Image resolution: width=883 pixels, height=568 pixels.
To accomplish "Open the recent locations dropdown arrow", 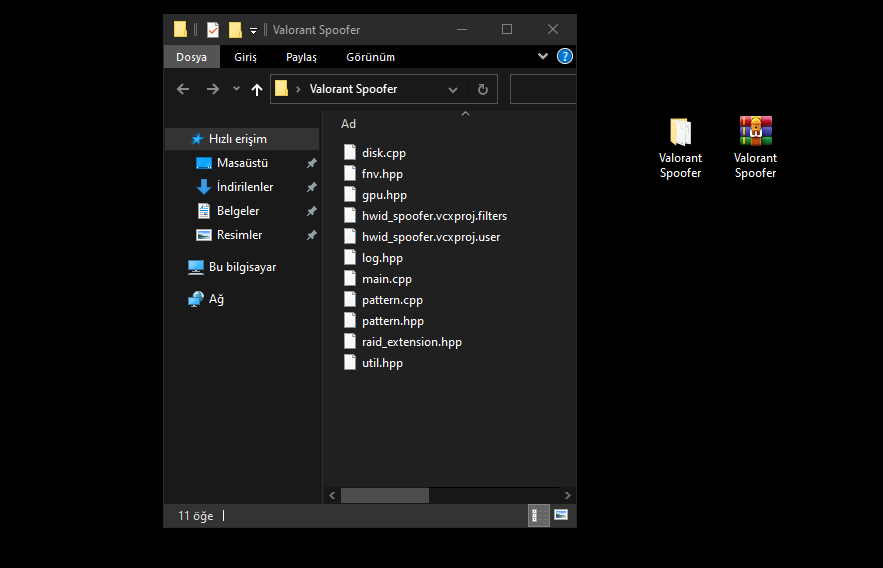I will (x=236, y=89).
